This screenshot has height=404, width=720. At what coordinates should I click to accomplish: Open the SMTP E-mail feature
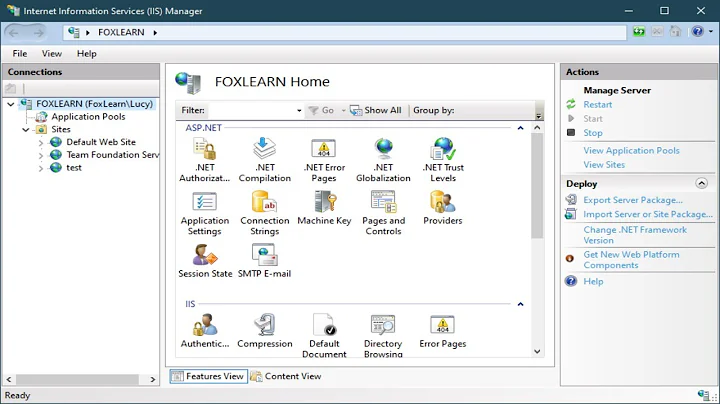coord(264,261)
